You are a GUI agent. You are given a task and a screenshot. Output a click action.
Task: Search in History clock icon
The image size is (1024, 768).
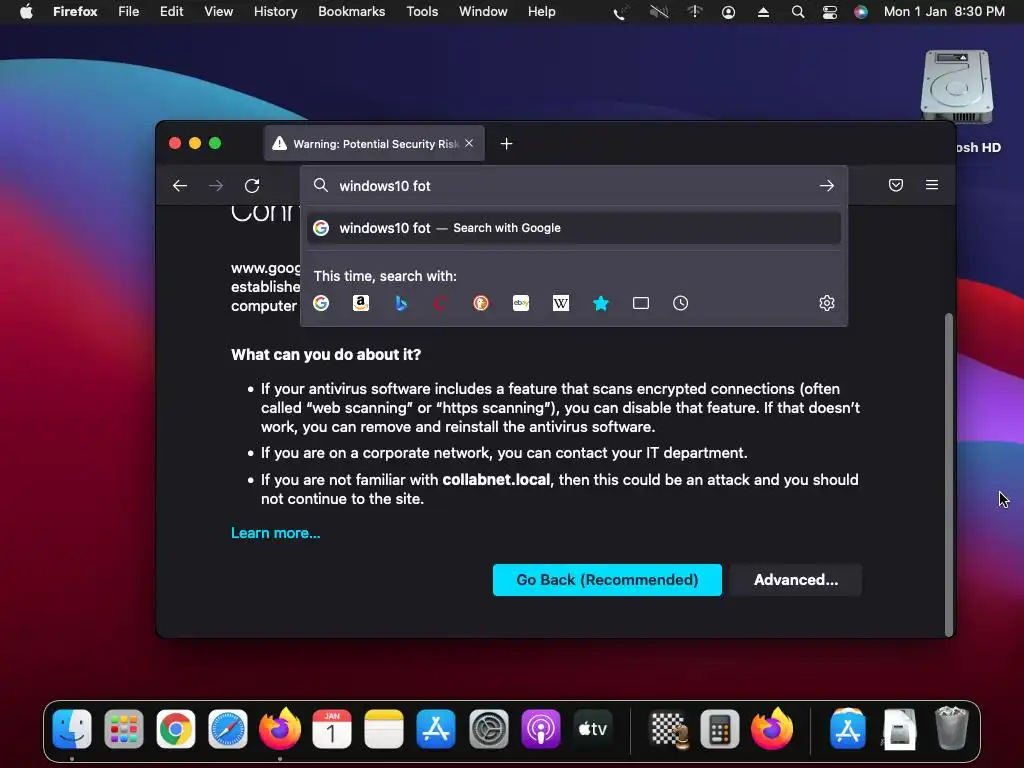(680, 303)
